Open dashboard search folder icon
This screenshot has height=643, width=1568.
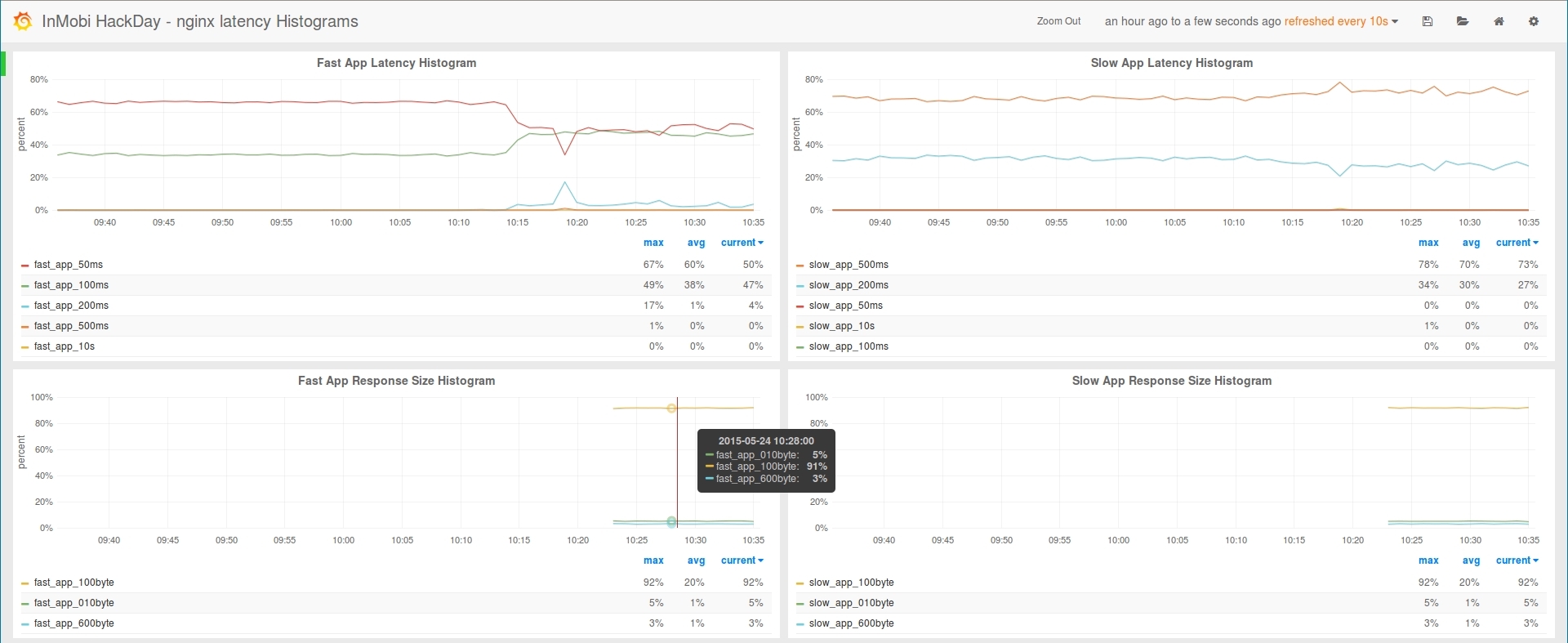1463,21
